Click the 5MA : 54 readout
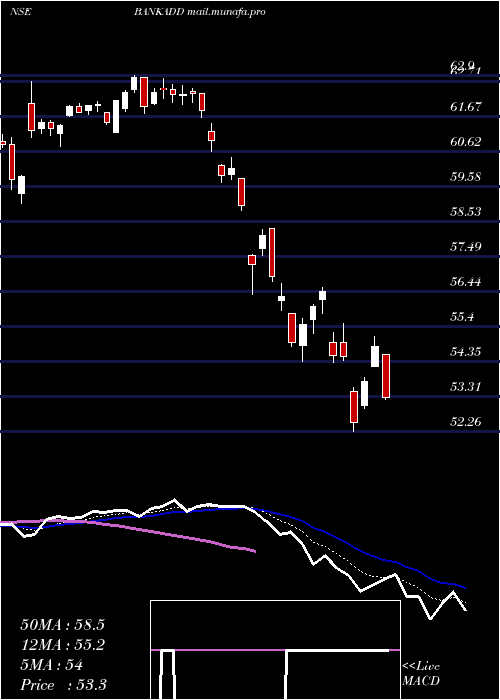 pos(52,665)
